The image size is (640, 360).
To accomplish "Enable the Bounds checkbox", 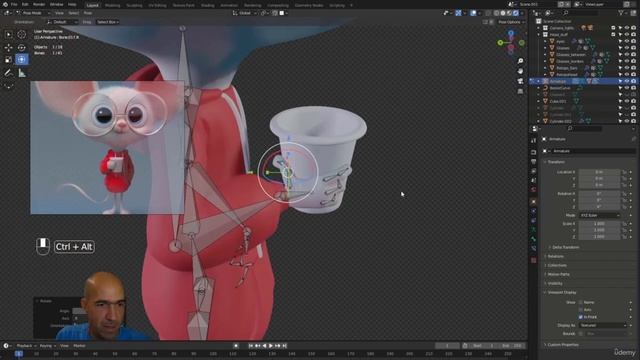I will (x=580, y=333).
